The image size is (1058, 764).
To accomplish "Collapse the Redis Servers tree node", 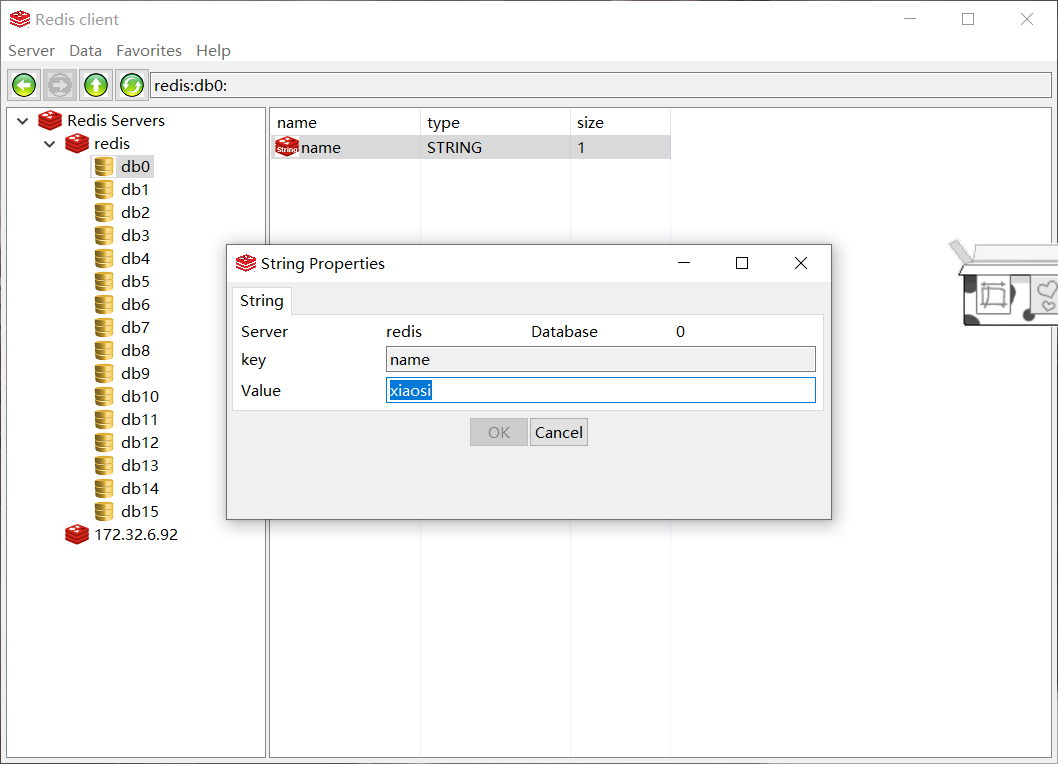I will coord(23,121).
